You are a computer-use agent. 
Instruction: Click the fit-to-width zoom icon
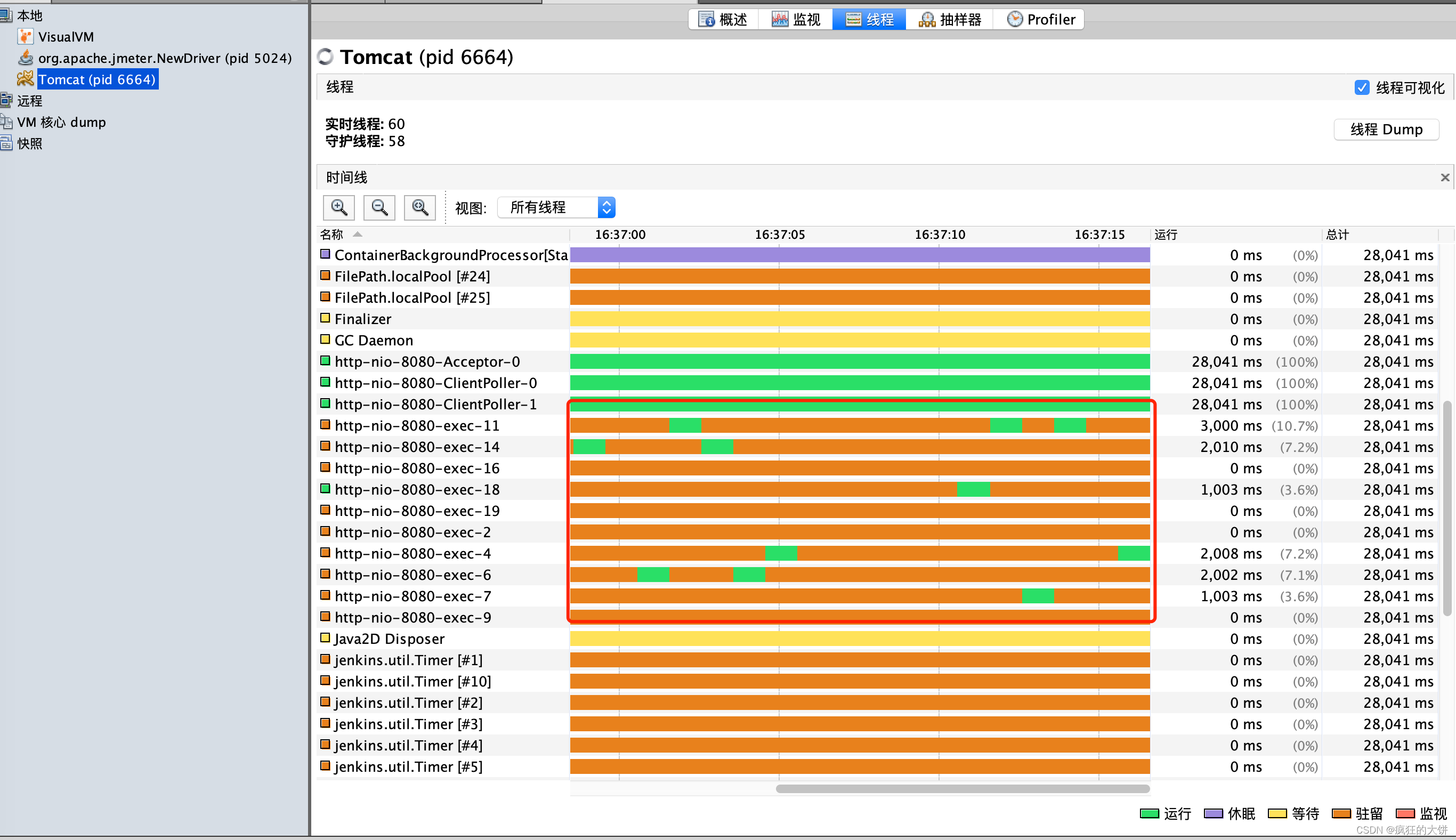pos(419,208)
